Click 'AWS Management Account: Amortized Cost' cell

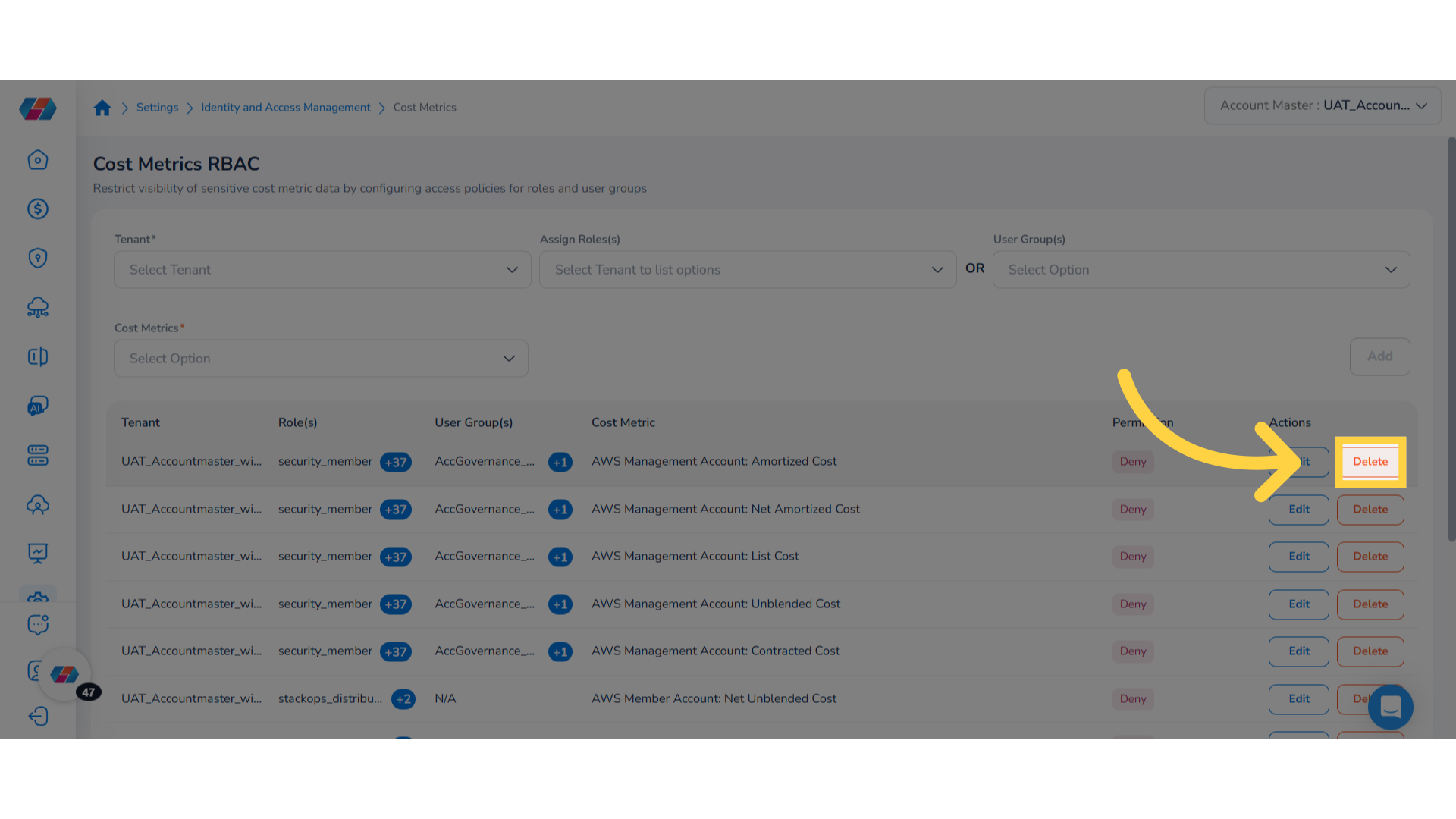tap(714, 462)
